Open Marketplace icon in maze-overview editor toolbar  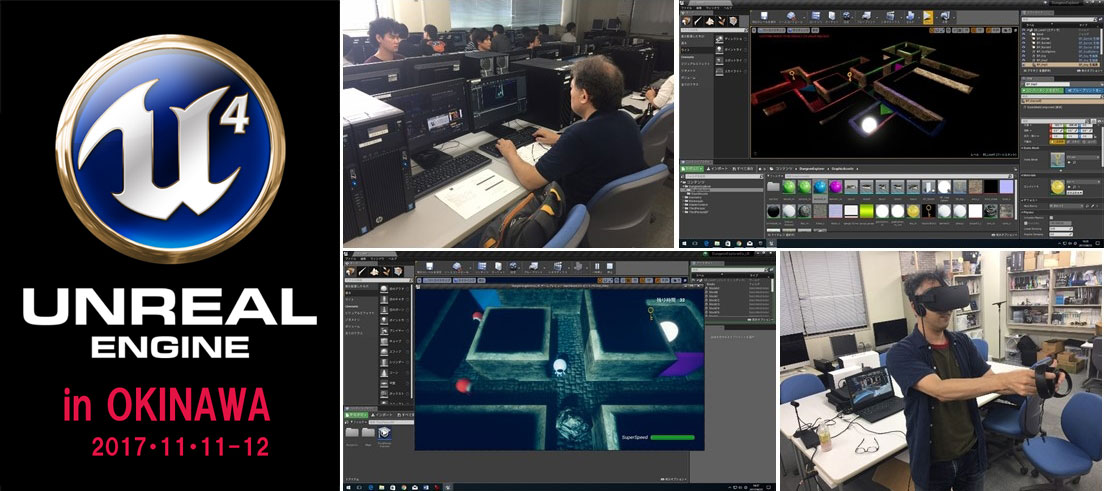pos(832,16)
